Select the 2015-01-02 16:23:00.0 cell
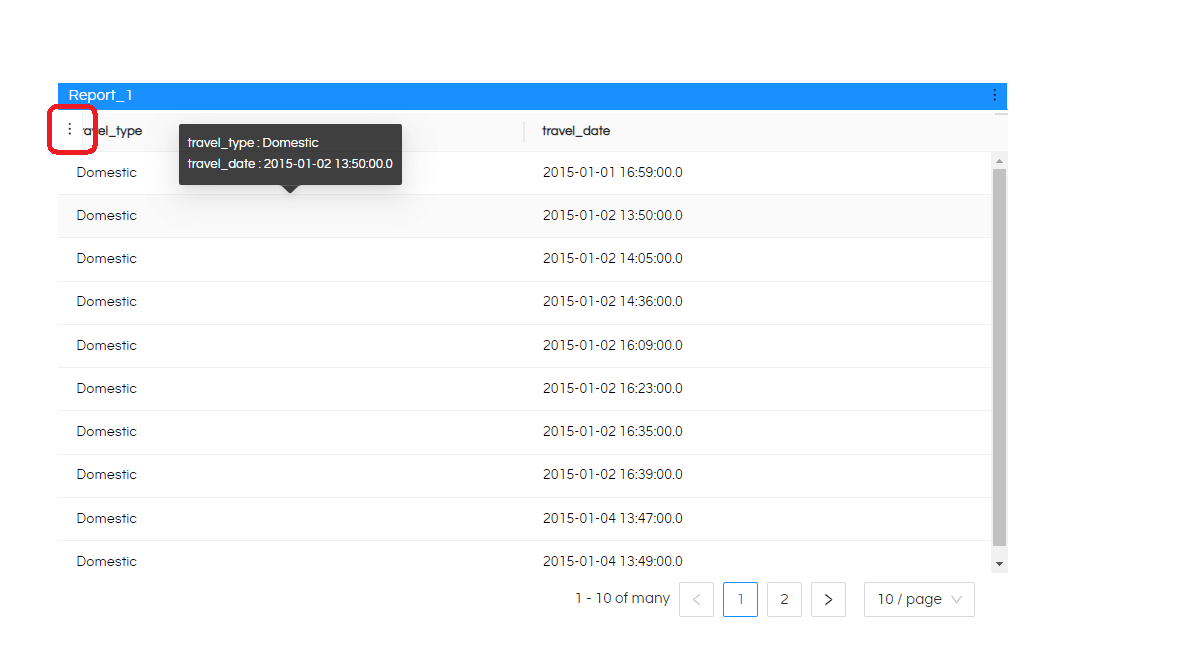This screenshot has height=653, width=1194. (x=612, y=388)
